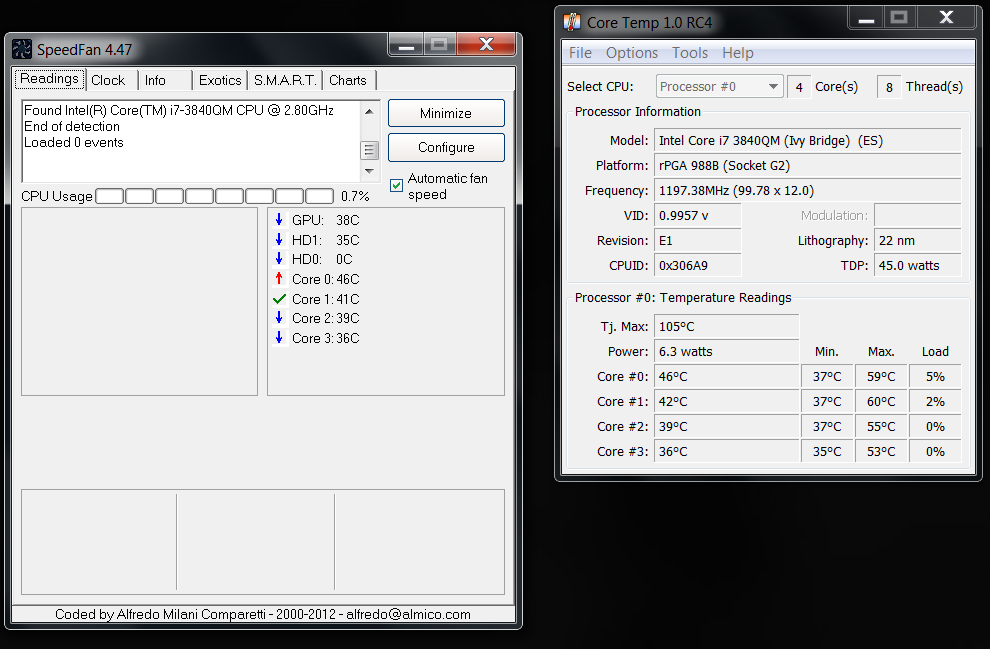Switch to the Readings tab in SpeedFan

49,79
